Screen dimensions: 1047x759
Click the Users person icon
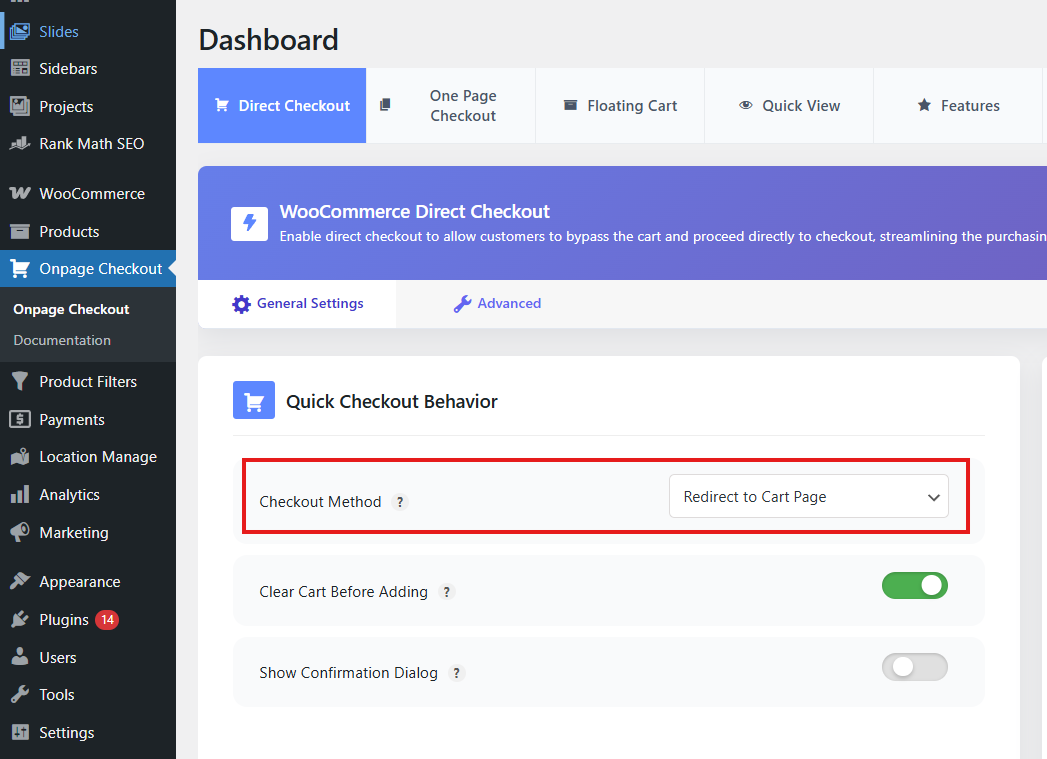pyautogui.click(x=20, y=657)
